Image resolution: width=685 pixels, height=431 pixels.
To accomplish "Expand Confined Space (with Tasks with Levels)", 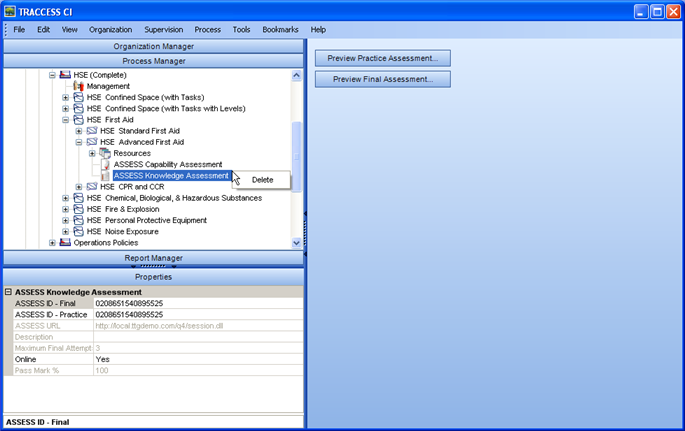I will coord(65,108).
